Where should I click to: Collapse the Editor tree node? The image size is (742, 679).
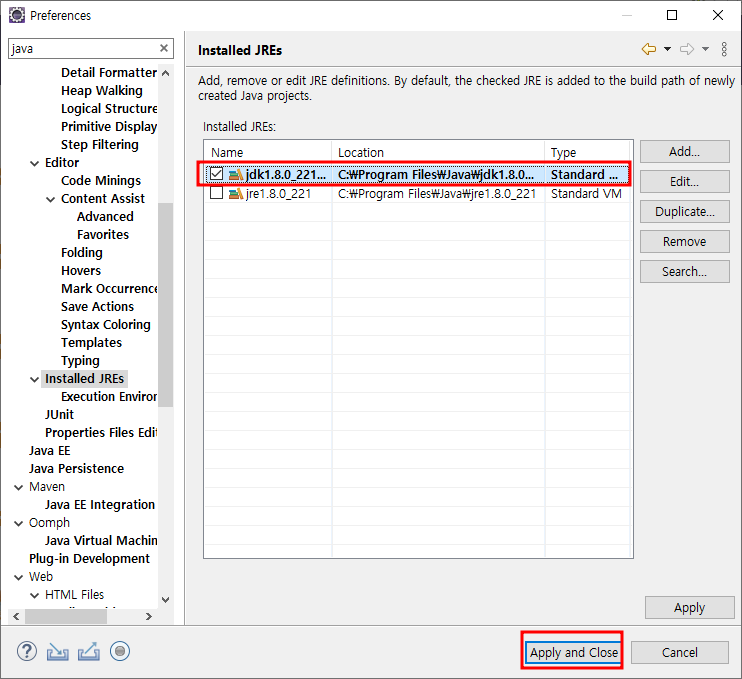[35, 164]
